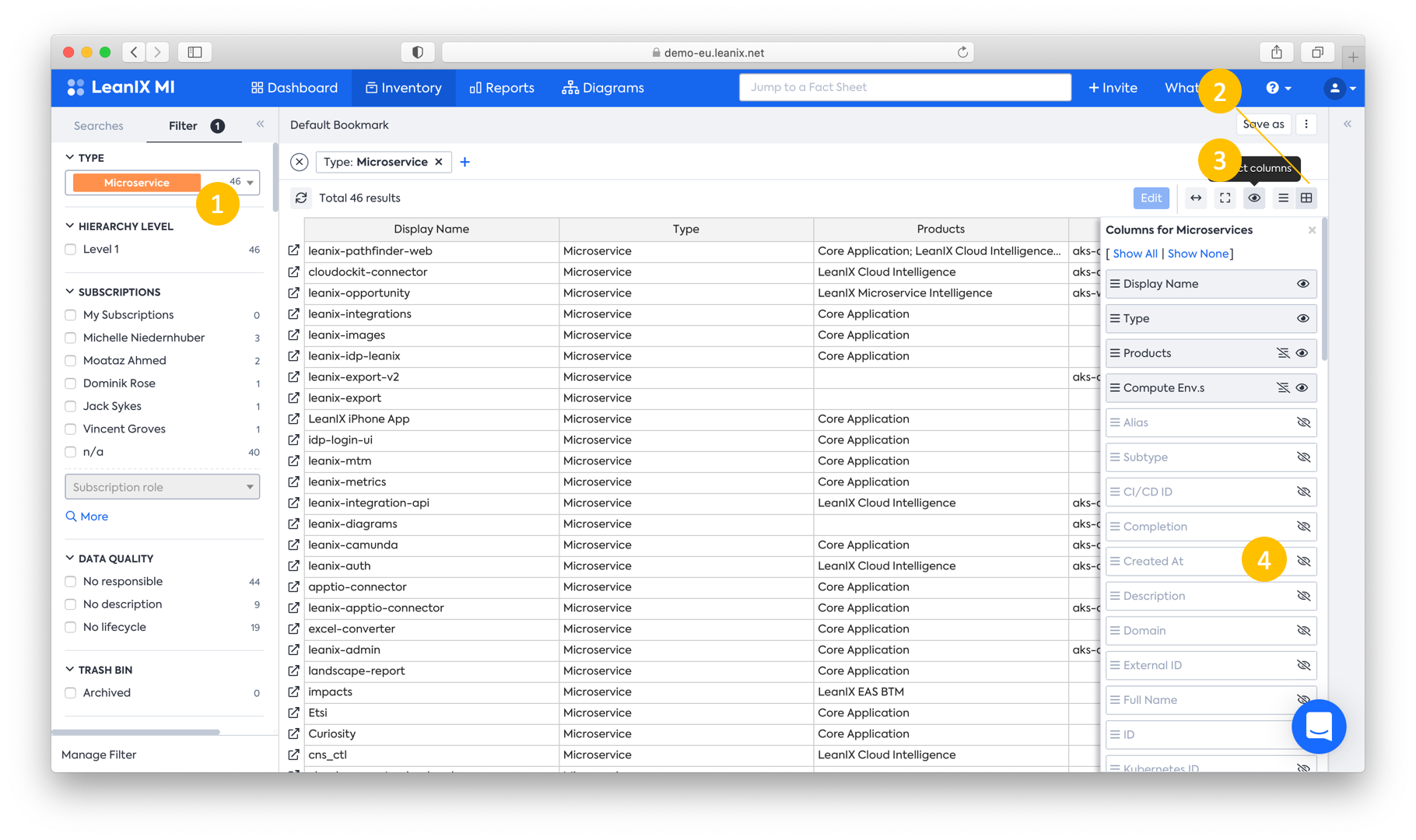Clear sorting on Products column

(1282, 353)
